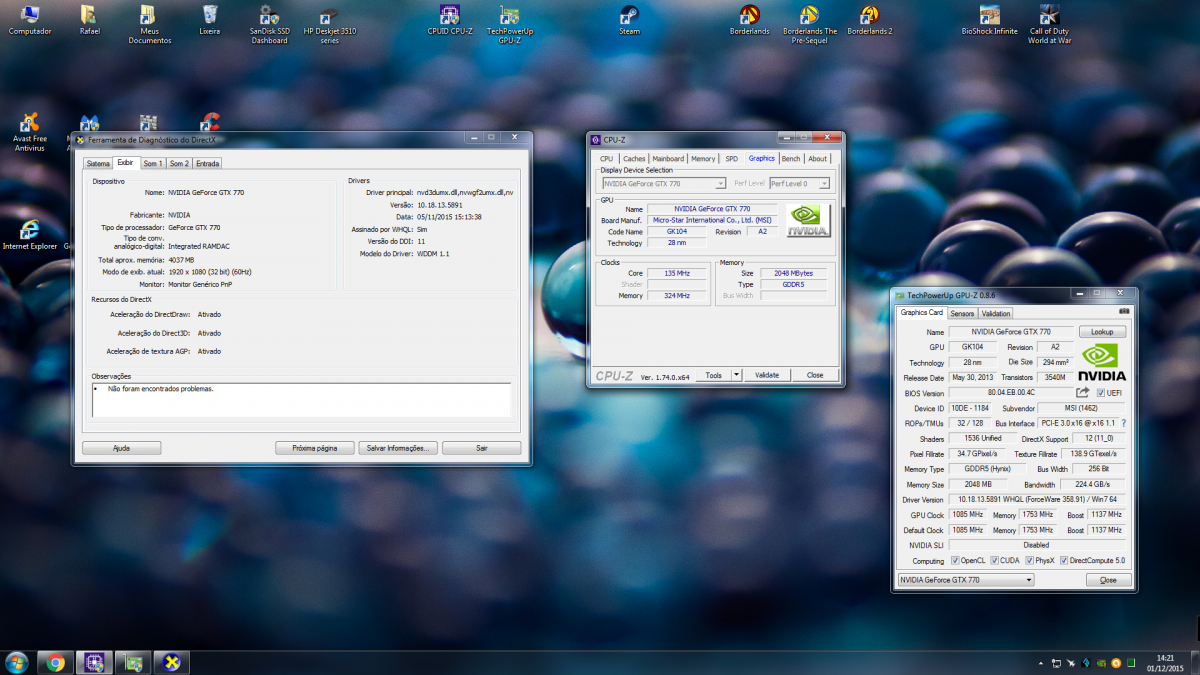Screen dimensions: 1200x675
Task: Click the BIOS share icon in GPU-Z
Action: click(1082, 393)
